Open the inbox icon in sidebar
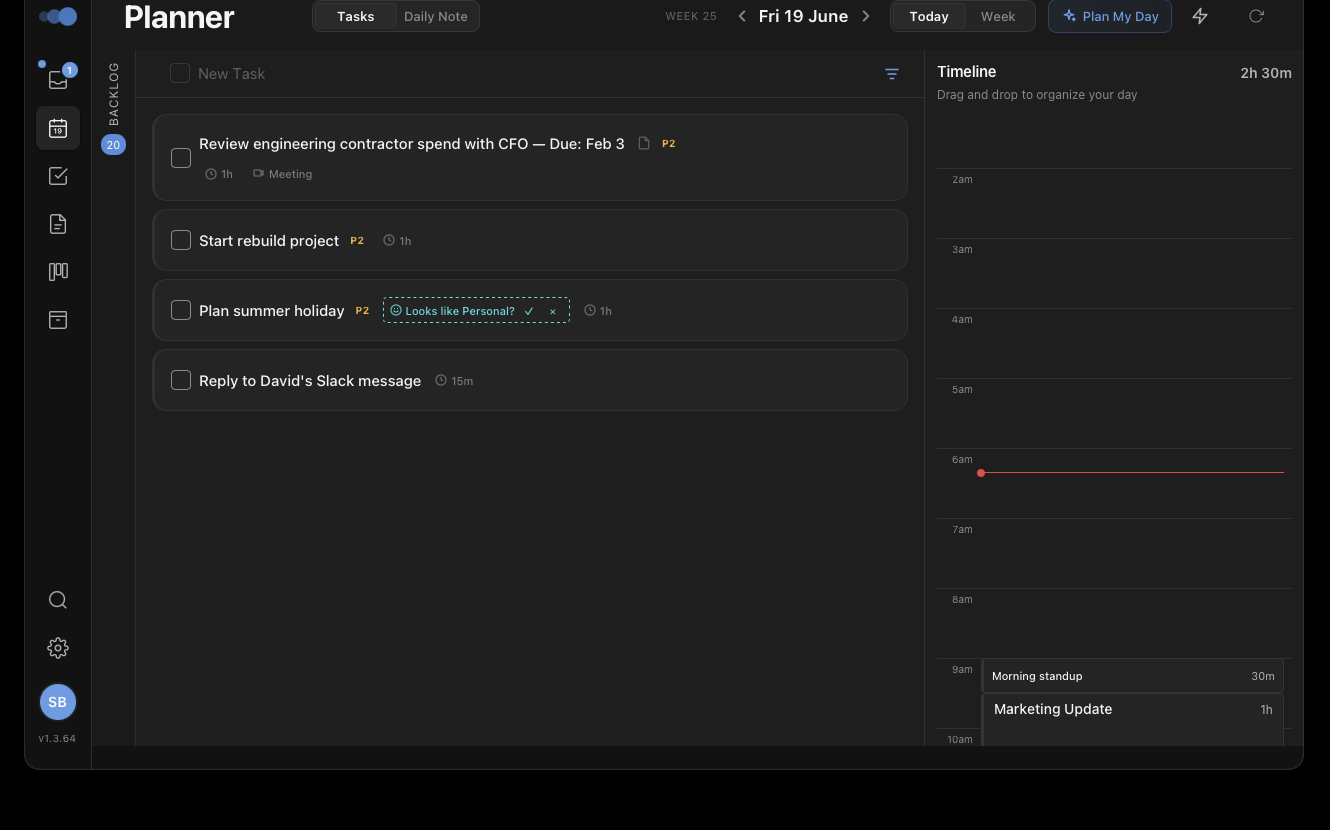 [58, 80]
